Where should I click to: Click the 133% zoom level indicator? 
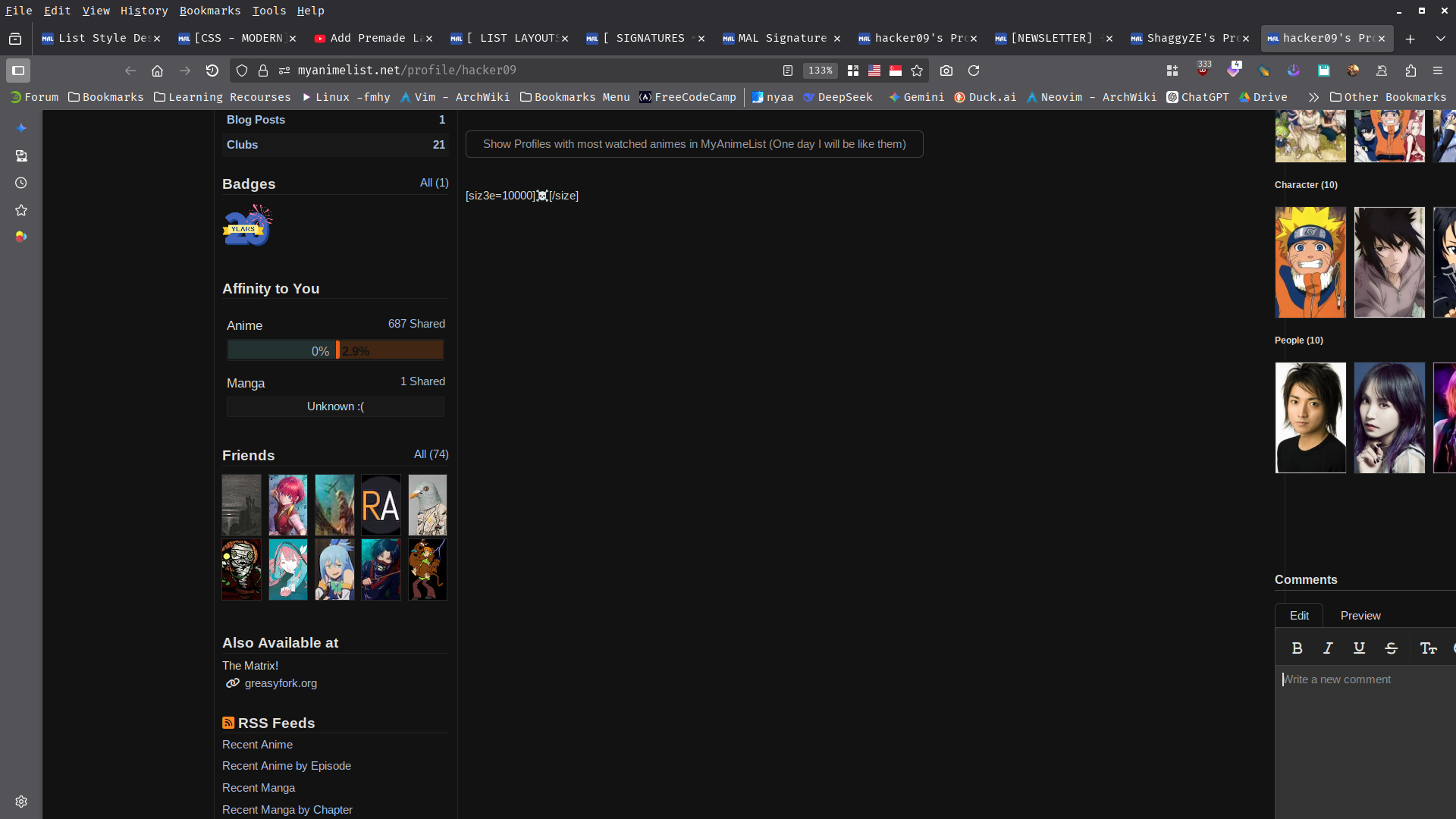[820, 71]
